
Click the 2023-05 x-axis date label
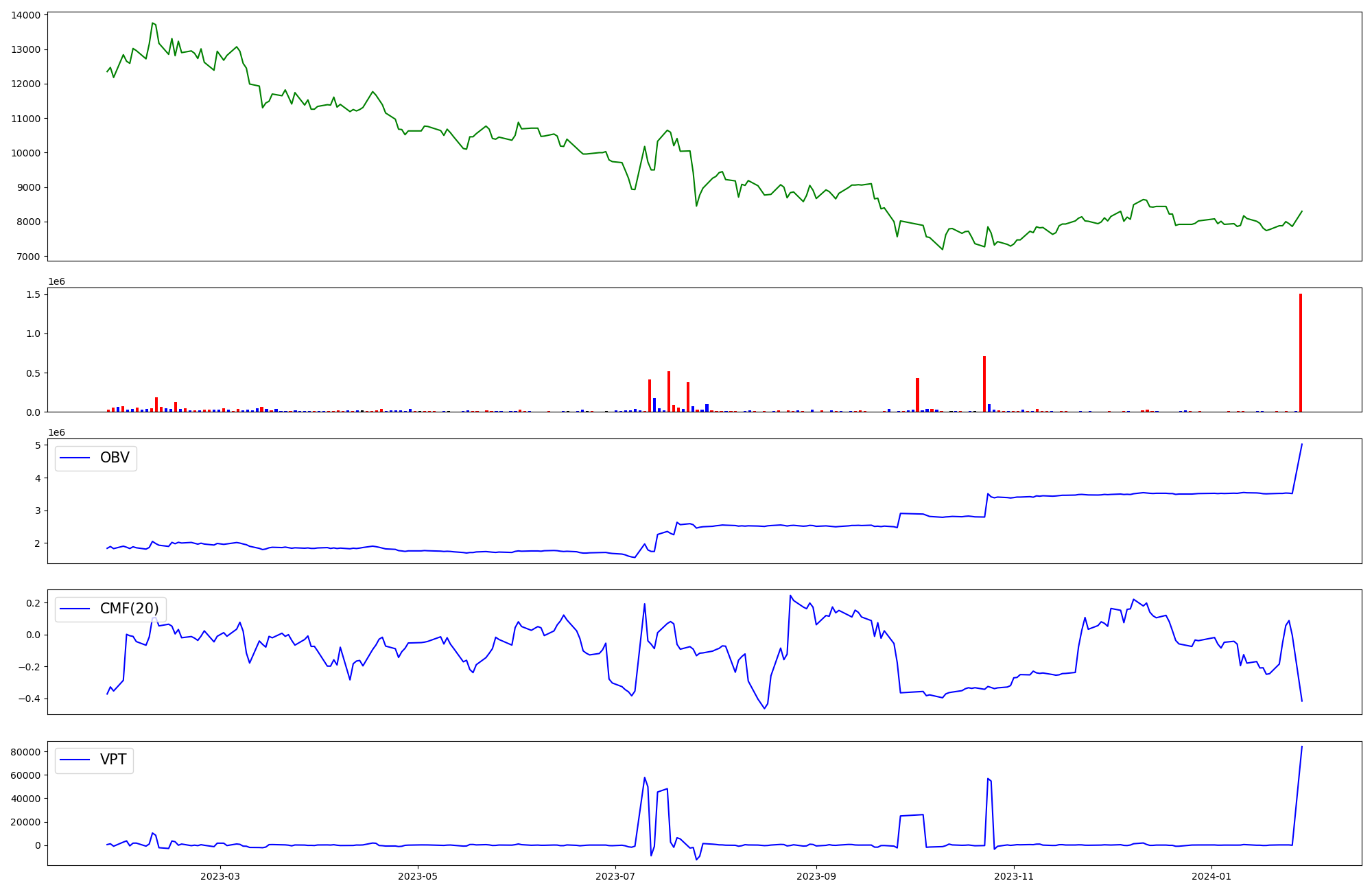[x=418, y=876]
